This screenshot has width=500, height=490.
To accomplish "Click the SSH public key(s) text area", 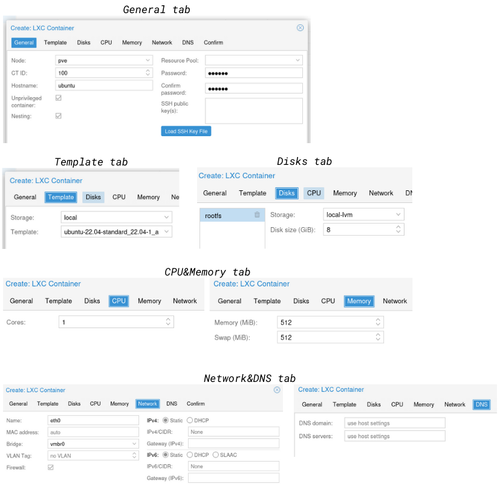I will click(254, 111).
